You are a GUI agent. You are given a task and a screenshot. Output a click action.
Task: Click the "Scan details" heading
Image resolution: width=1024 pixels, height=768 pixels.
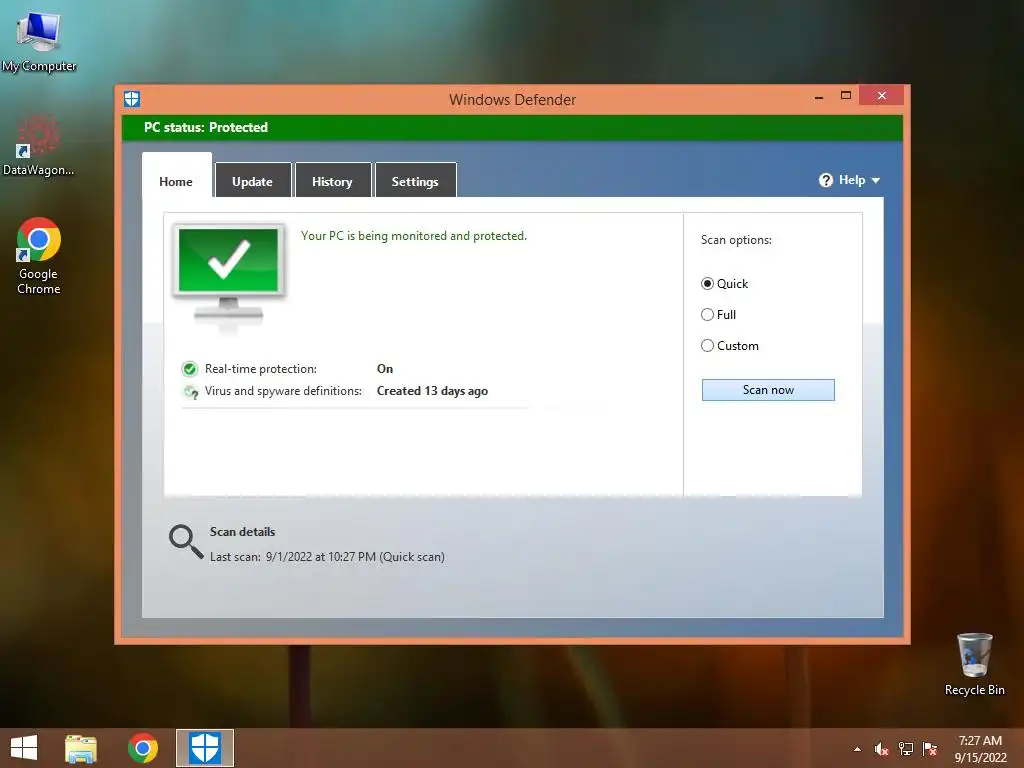[x=242, y=532]
